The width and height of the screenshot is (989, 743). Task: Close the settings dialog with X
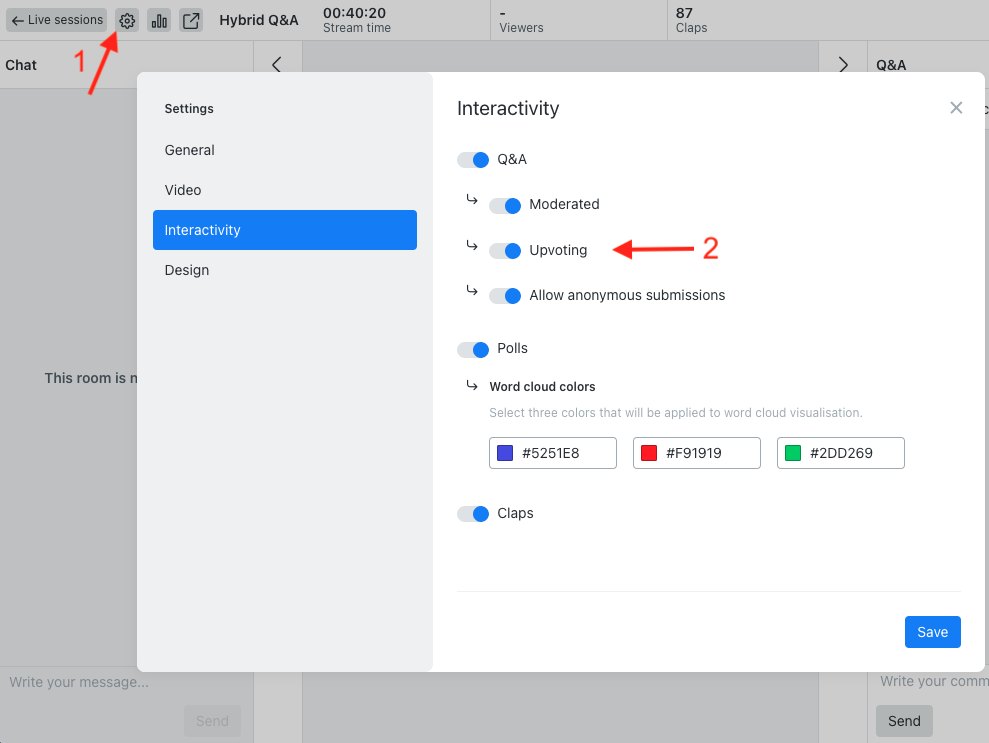[956, 108]
